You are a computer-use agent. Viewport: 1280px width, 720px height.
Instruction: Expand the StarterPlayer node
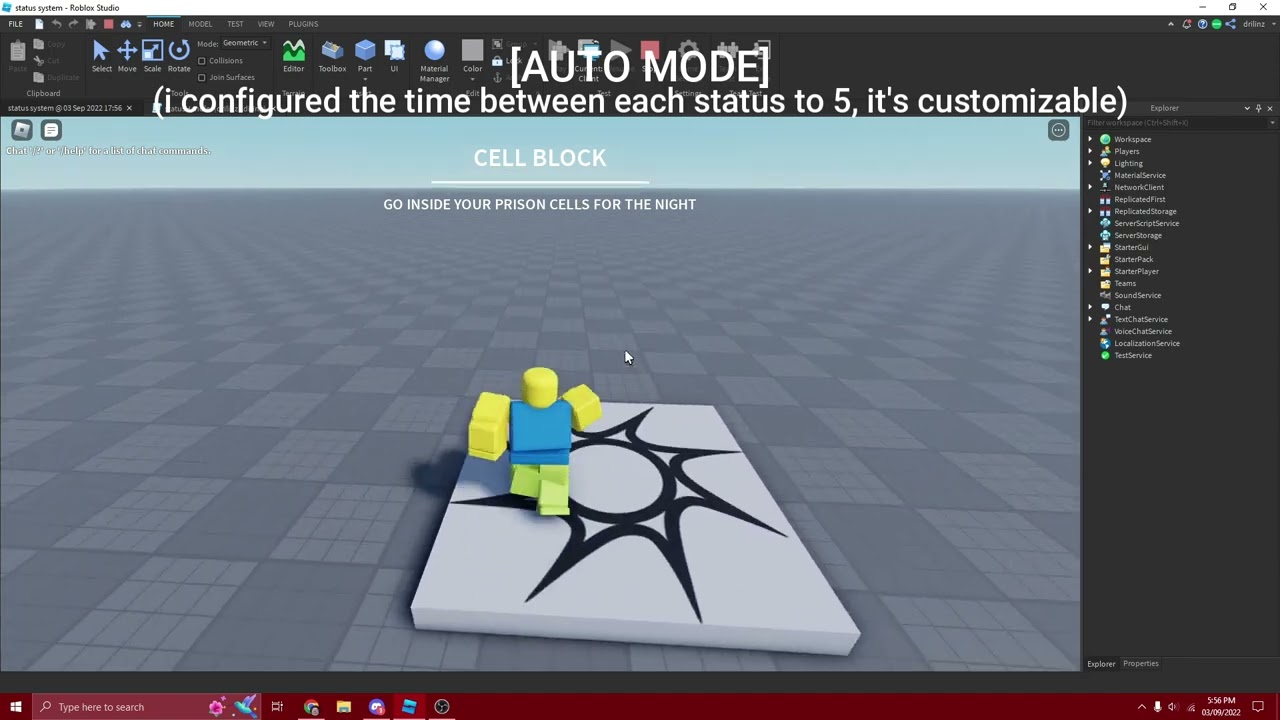1091,271
